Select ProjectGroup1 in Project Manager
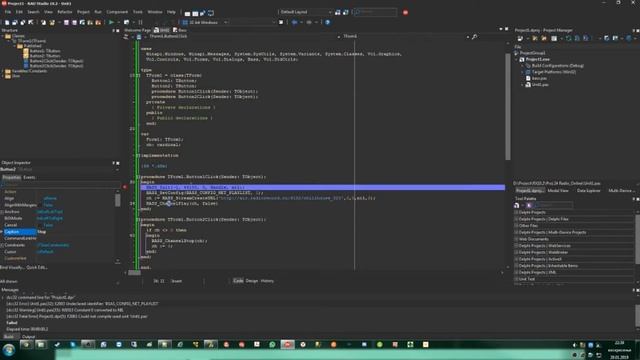640x360 pixels. pos(532,53)
